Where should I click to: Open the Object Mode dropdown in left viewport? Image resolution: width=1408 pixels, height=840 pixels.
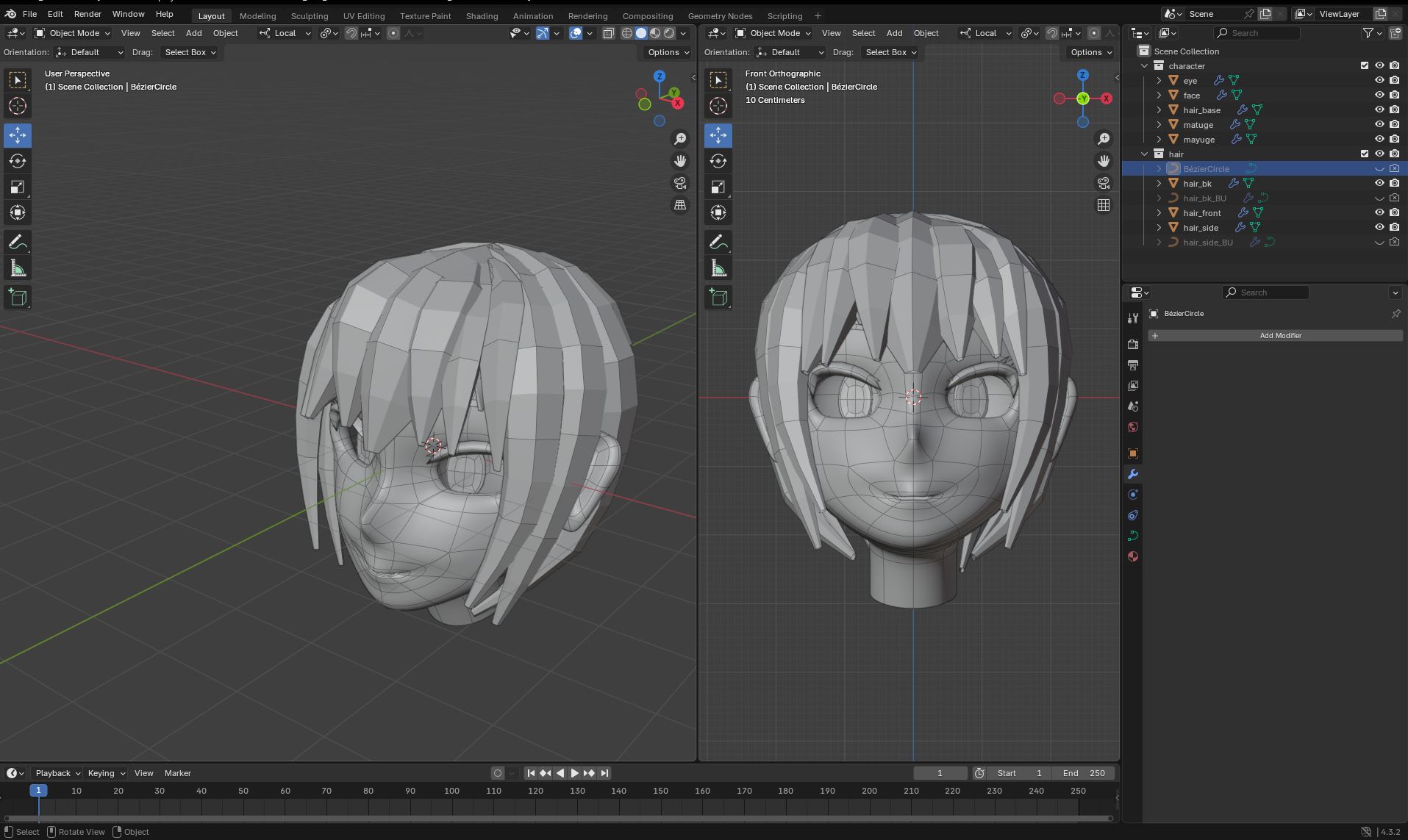coord(73,33)
